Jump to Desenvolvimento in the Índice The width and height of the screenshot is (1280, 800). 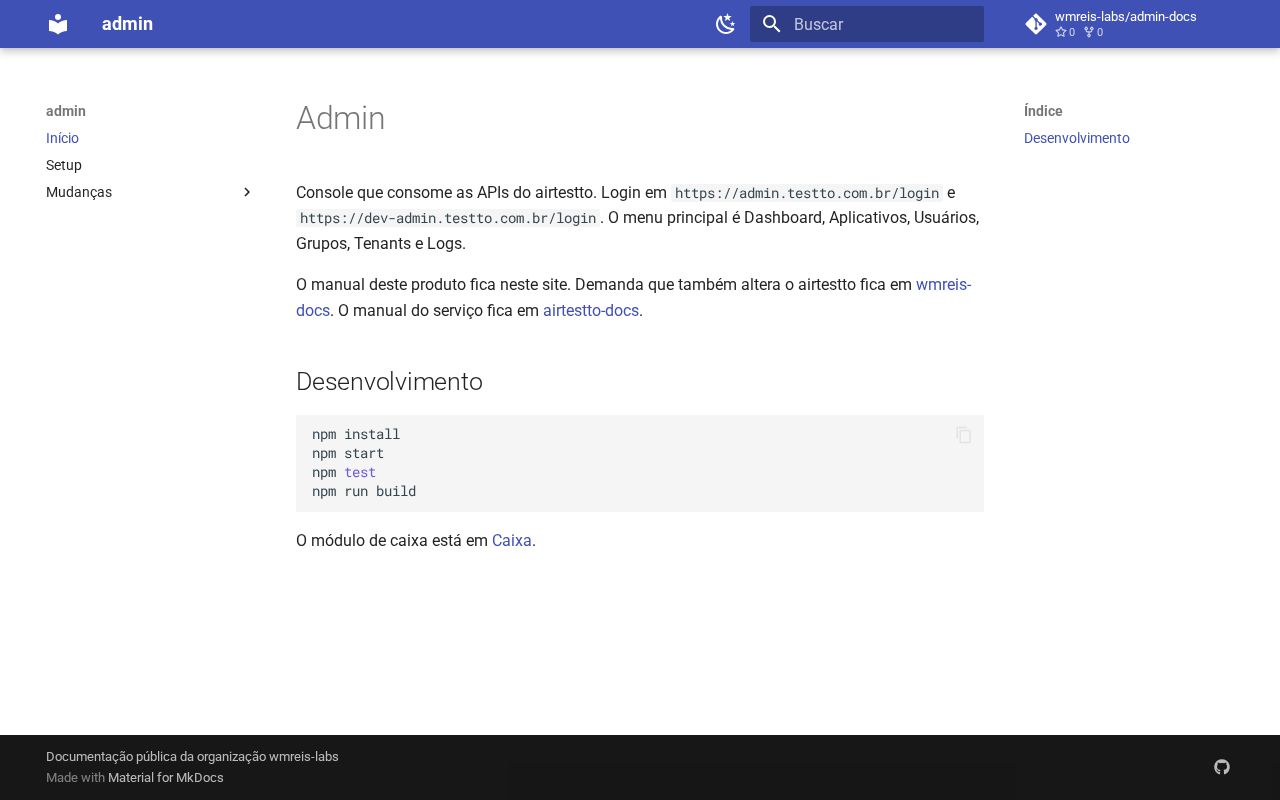[x=1077, y=138]
